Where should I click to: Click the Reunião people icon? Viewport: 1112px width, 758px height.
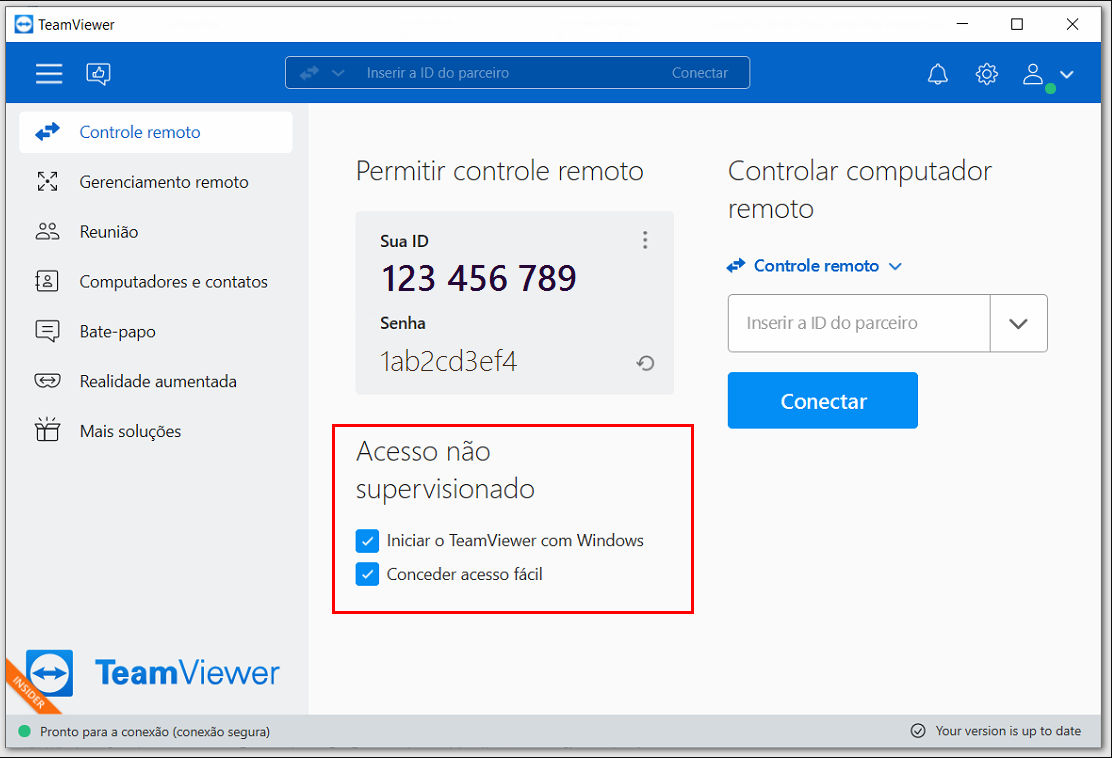47,231
